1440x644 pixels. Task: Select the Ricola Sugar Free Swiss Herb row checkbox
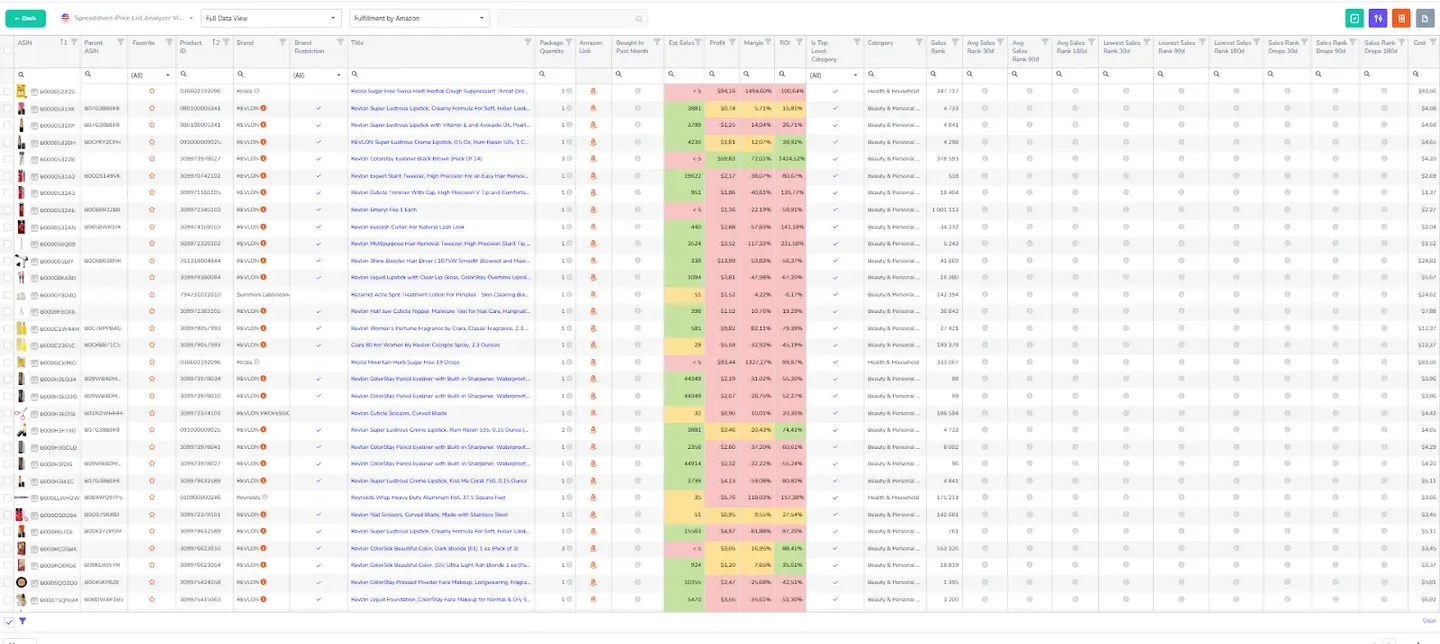click(x=8, y=91)
